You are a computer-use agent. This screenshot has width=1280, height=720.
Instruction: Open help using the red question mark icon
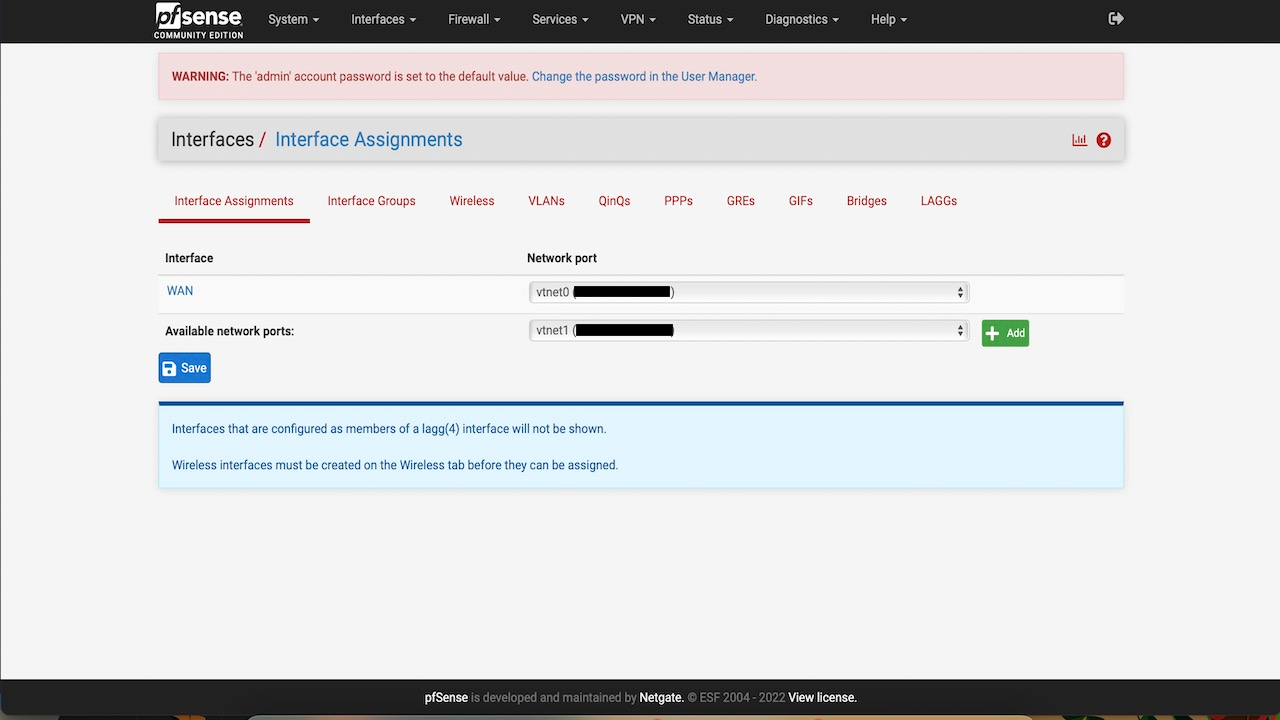tap(1103, 140)
